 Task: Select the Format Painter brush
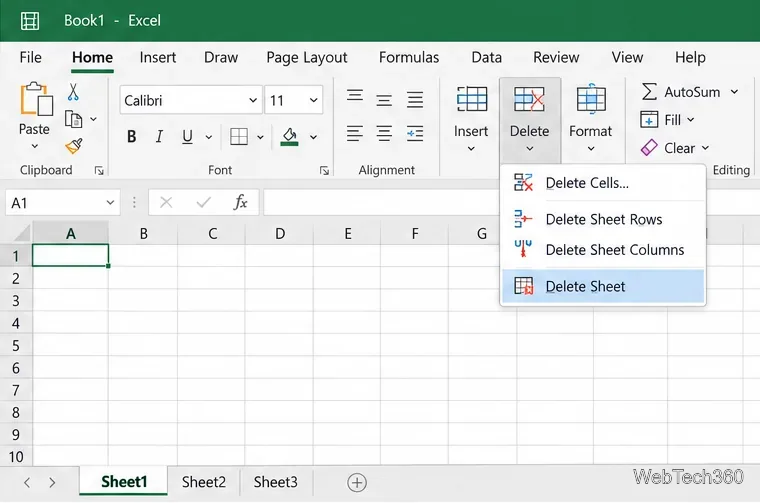pos(74,146)
